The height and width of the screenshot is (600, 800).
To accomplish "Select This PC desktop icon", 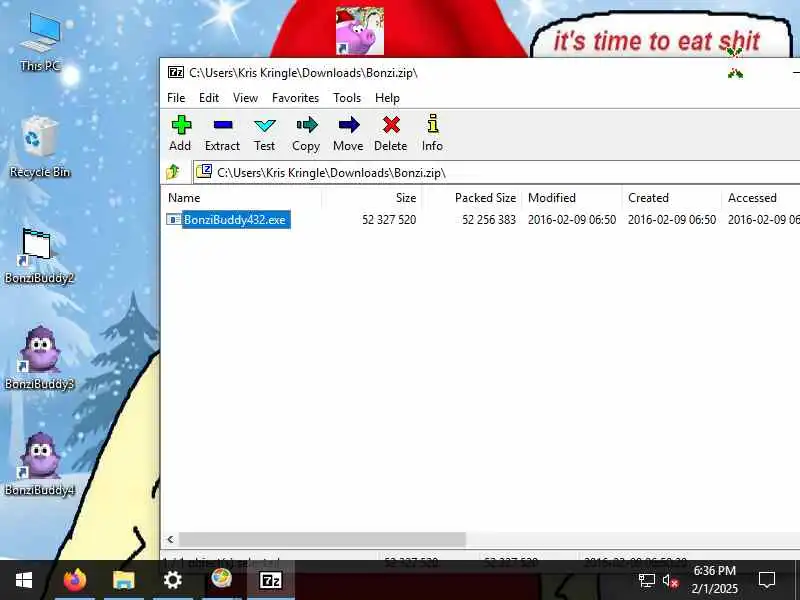I will (40, 42).
